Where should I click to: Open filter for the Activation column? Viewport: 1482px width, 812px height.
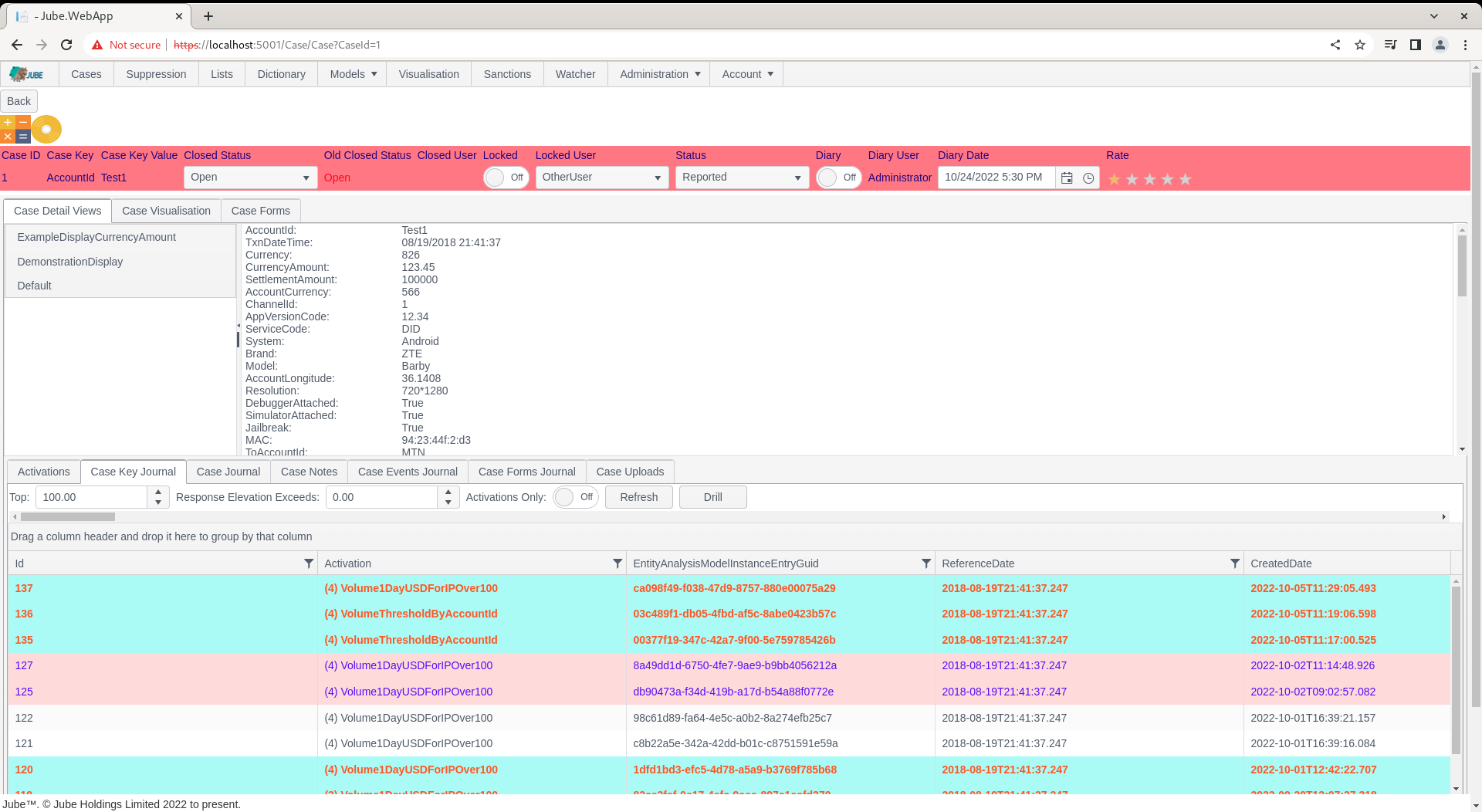[617, 563]
